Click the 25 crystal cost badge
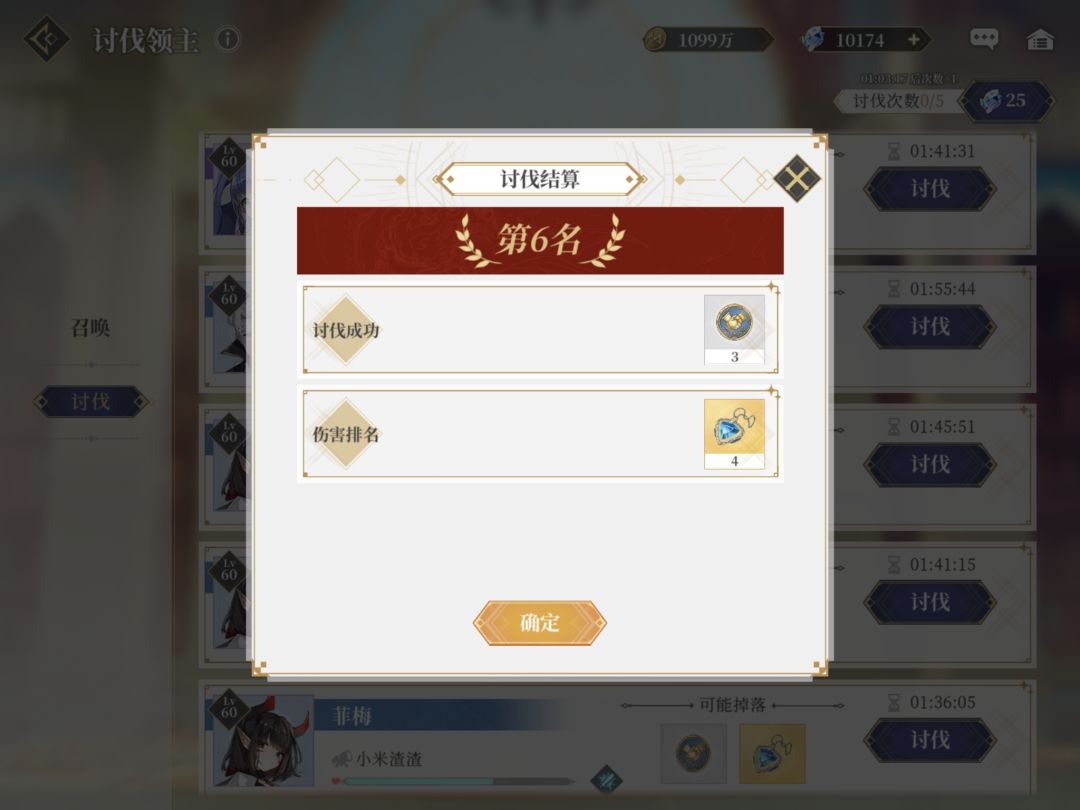 point(1006,101)
